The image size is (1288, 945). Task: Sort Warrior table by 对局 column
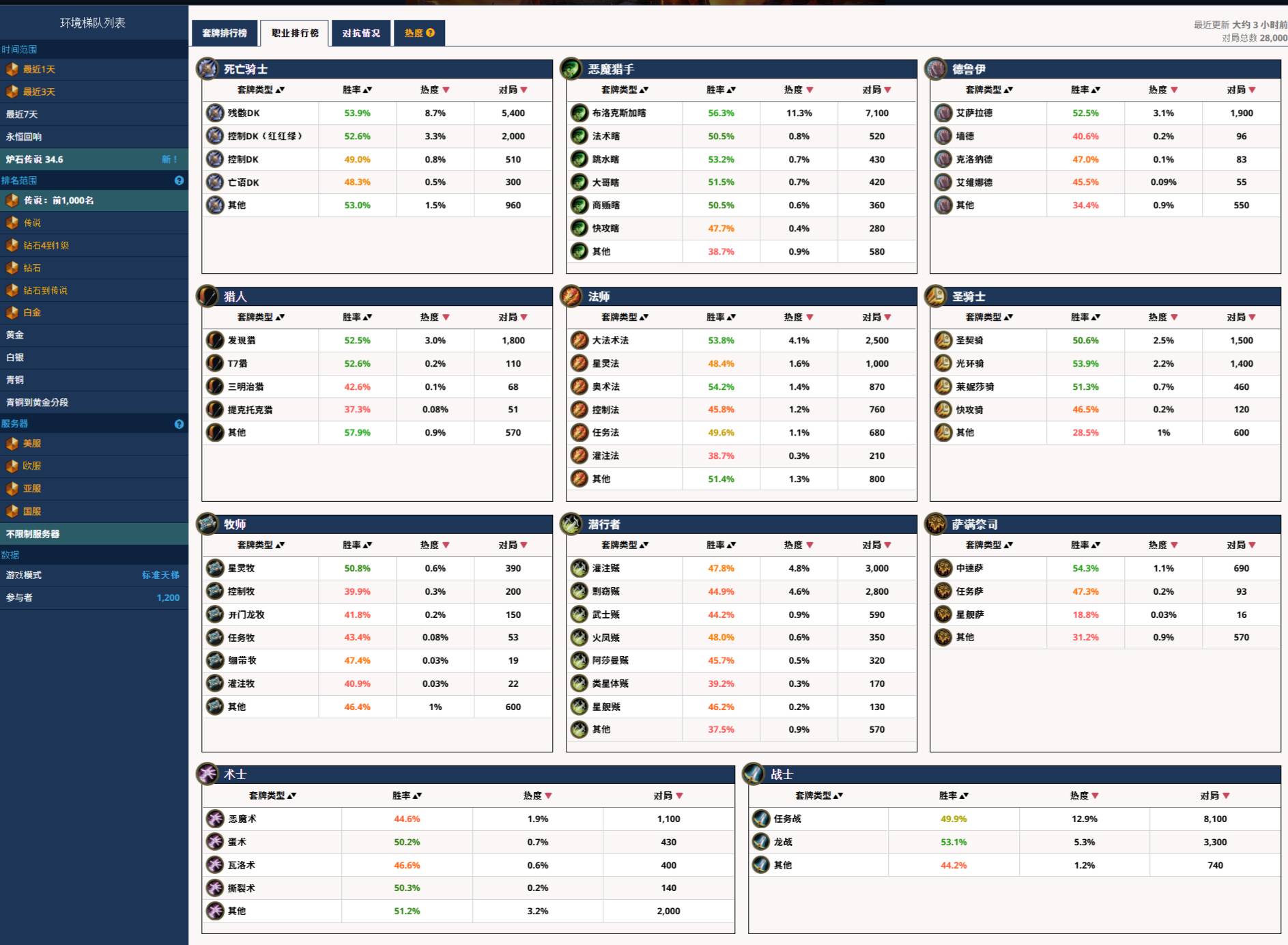[x=1214, y=795]
